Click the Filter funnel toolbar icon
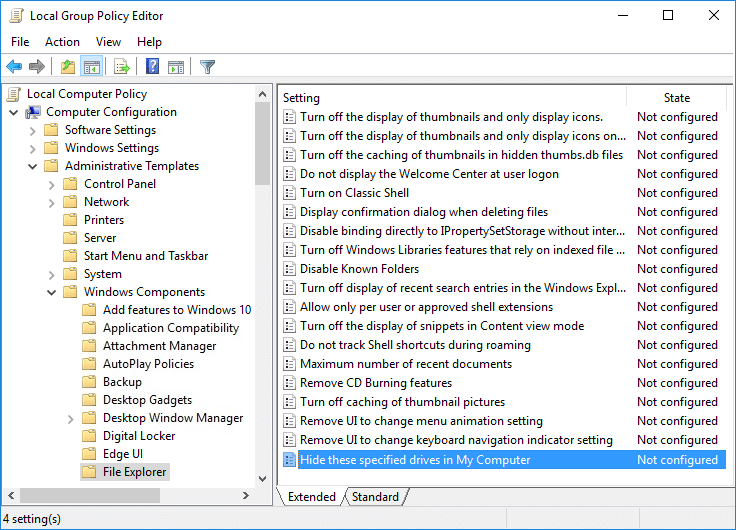The height and width of the screenshot is (530, 736). pos(207,67)
